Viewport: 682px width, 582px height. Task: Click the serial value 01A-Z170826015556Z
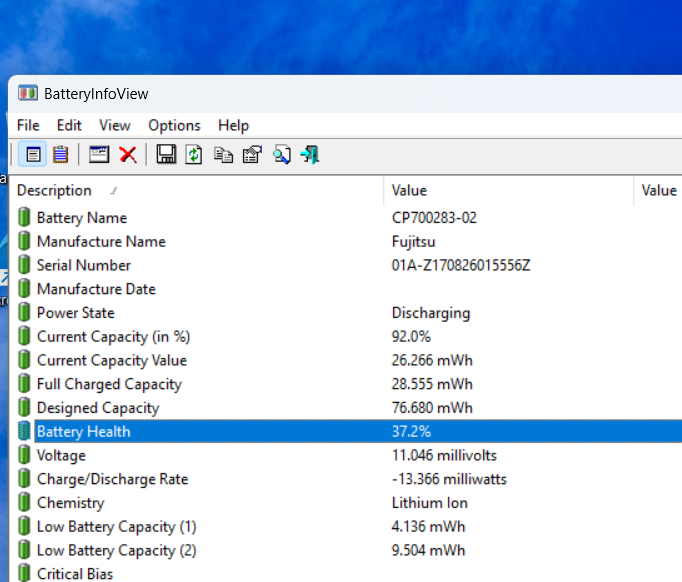coord(461,265)
